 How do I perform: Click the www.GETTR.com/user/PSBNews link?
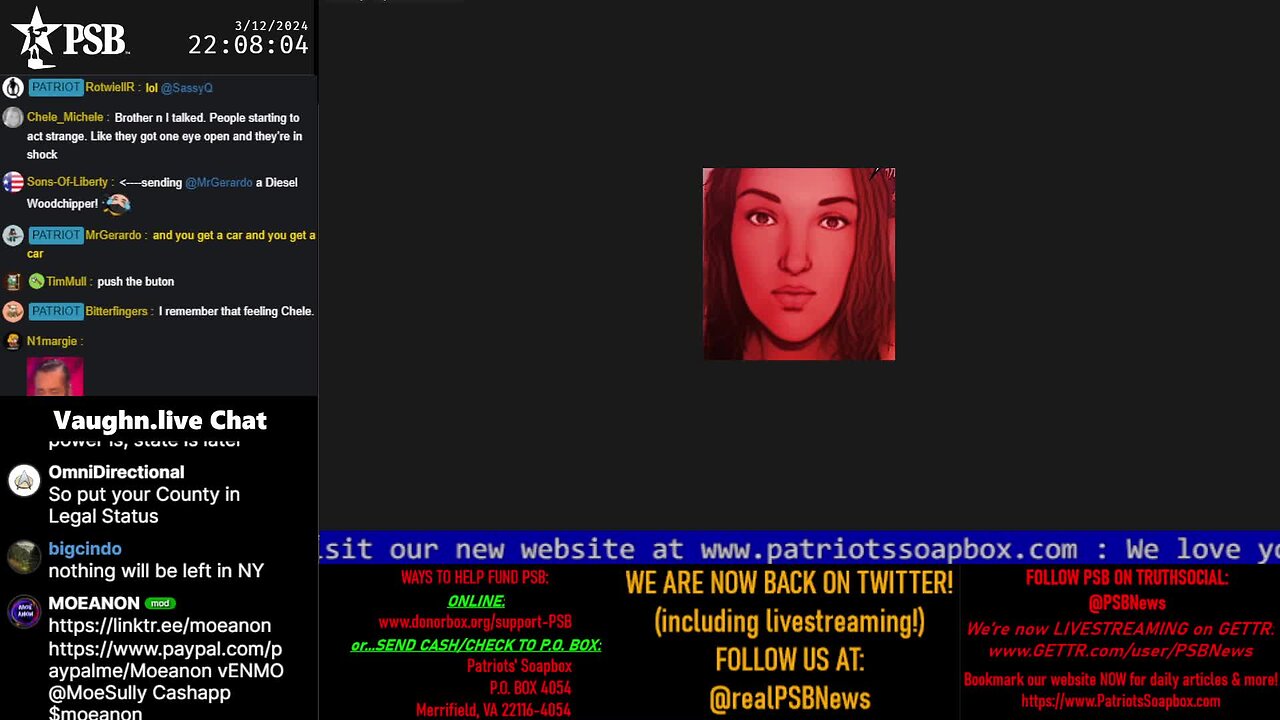point(1120,651)
